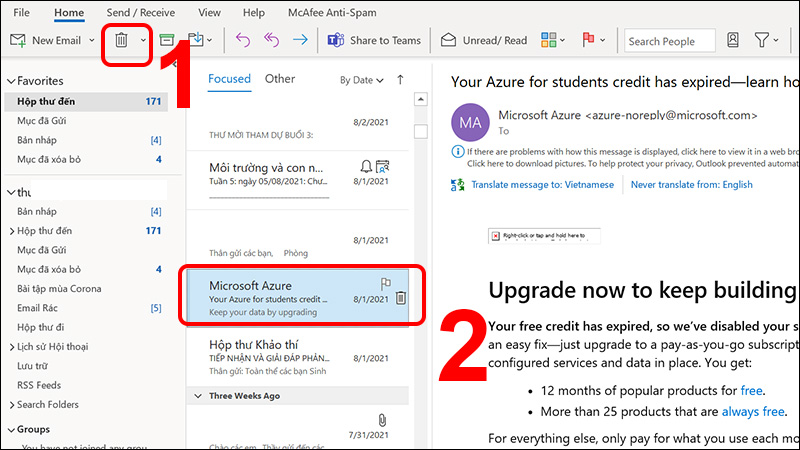Click the Reply arrow icon
Viewport: 800px width, 450px height.
243,40
